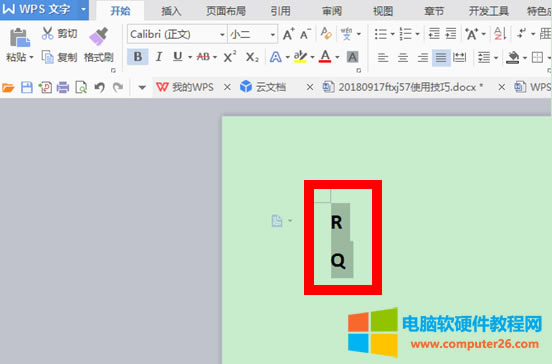Click the Print icon in quick toolbar
Viewport: 552px width, 364px height.
point(63,87)
